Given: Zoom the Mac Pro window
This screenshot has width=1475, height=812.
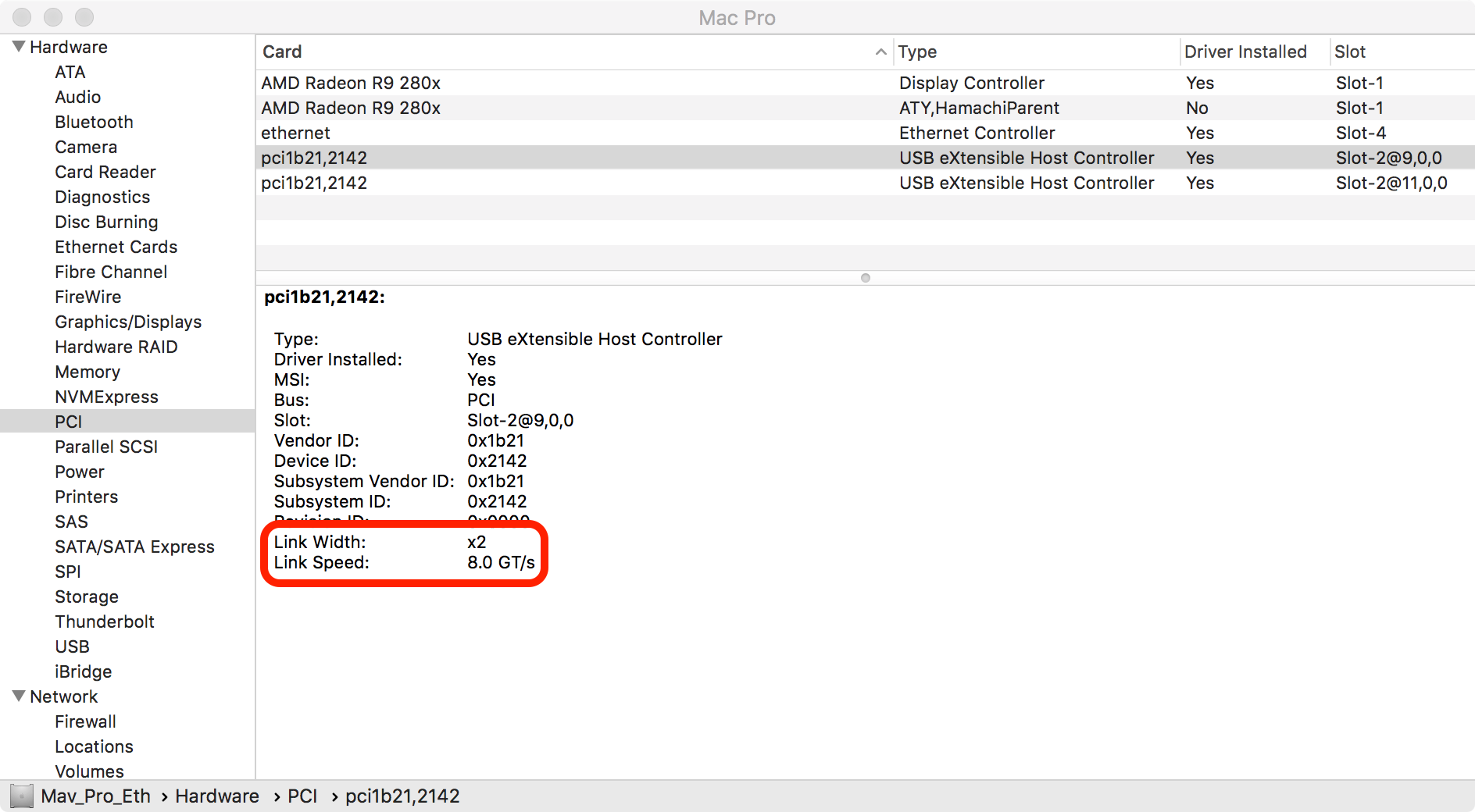Looking at the screenshot, I should 84,16.
